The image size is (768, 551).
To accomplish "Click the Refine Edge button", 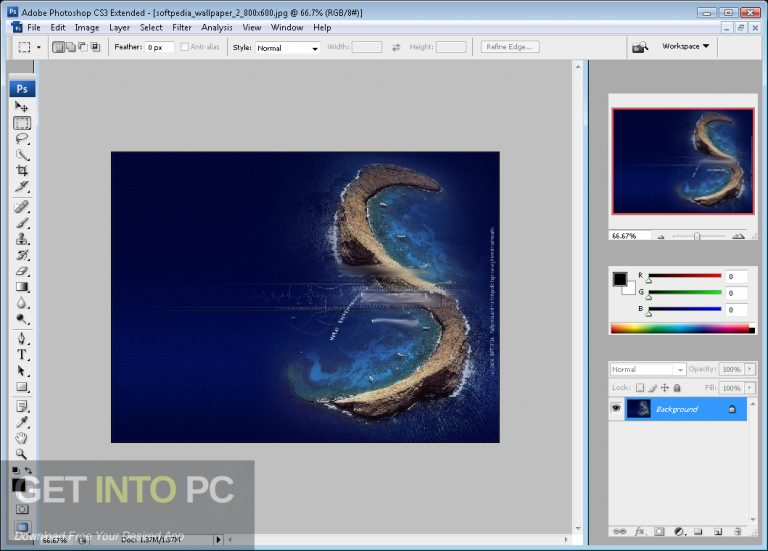I will 509,47.
